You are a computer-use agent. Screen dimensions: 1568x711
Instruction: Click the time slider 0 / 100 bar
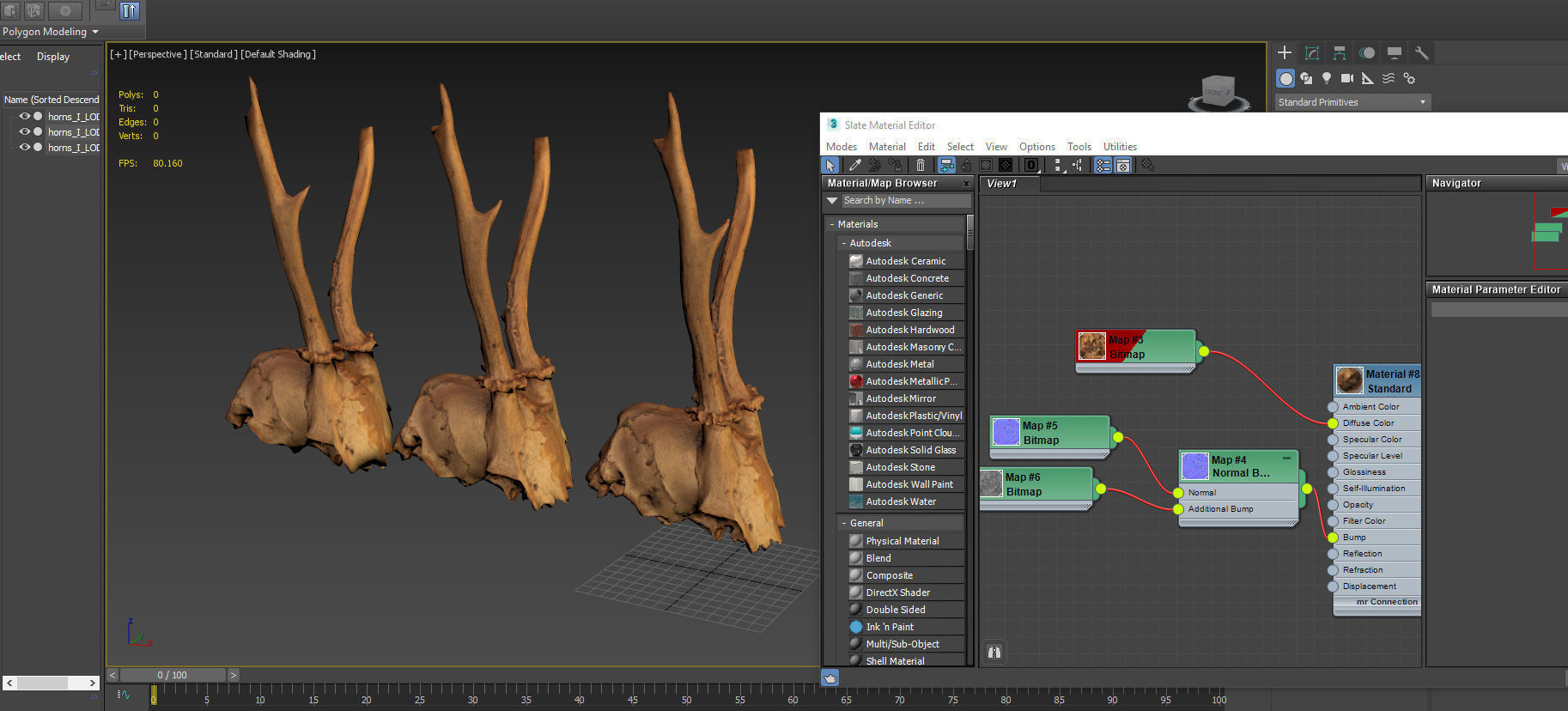[173, 675]
